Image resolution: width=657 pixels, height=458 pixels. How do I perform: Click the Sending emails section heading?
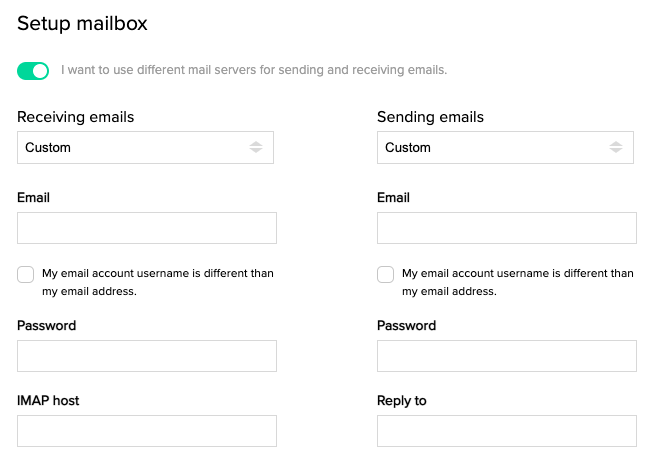pos(430,117)
